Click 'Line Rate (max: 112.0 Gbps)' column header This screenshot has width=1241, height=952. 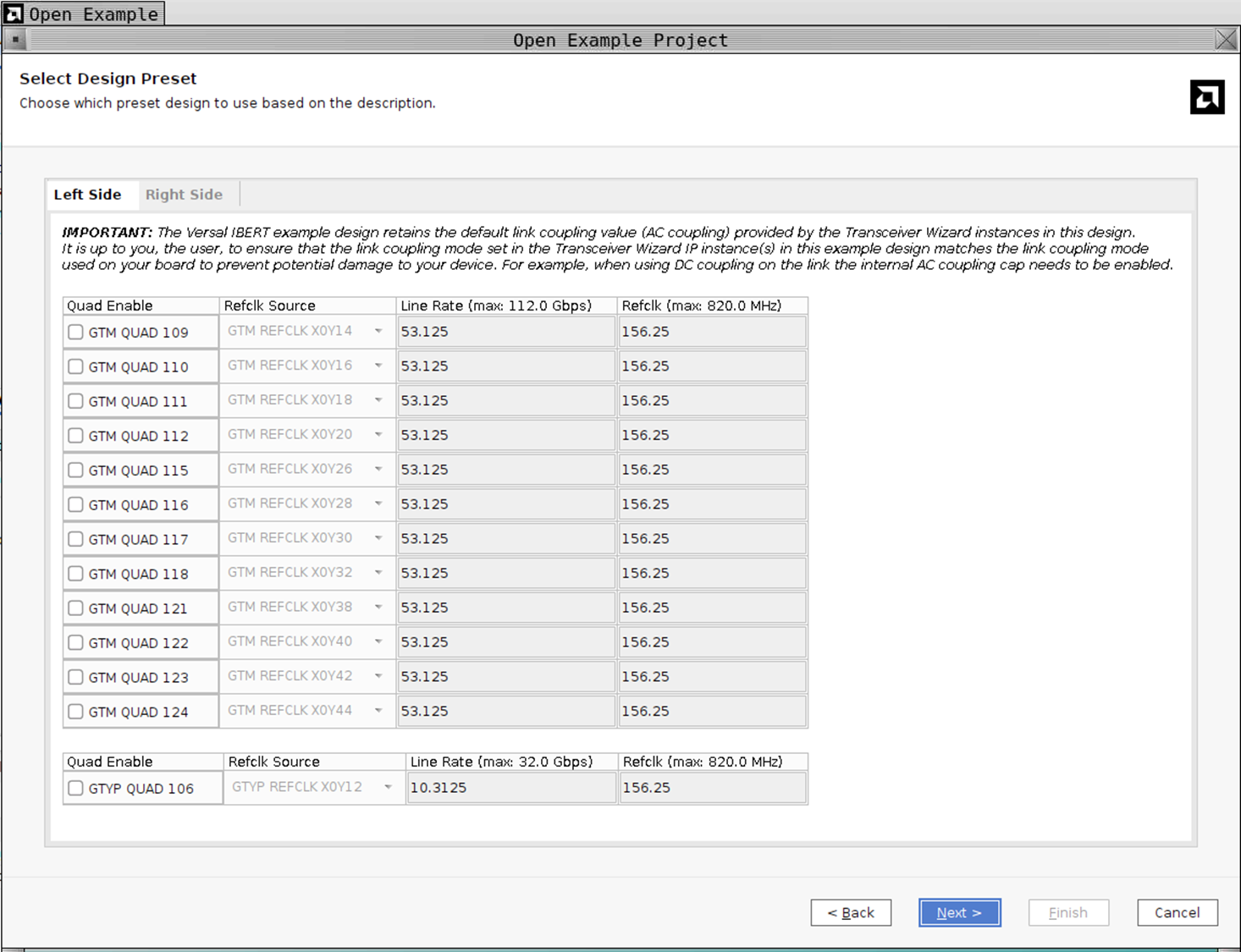tap(506, 305)
